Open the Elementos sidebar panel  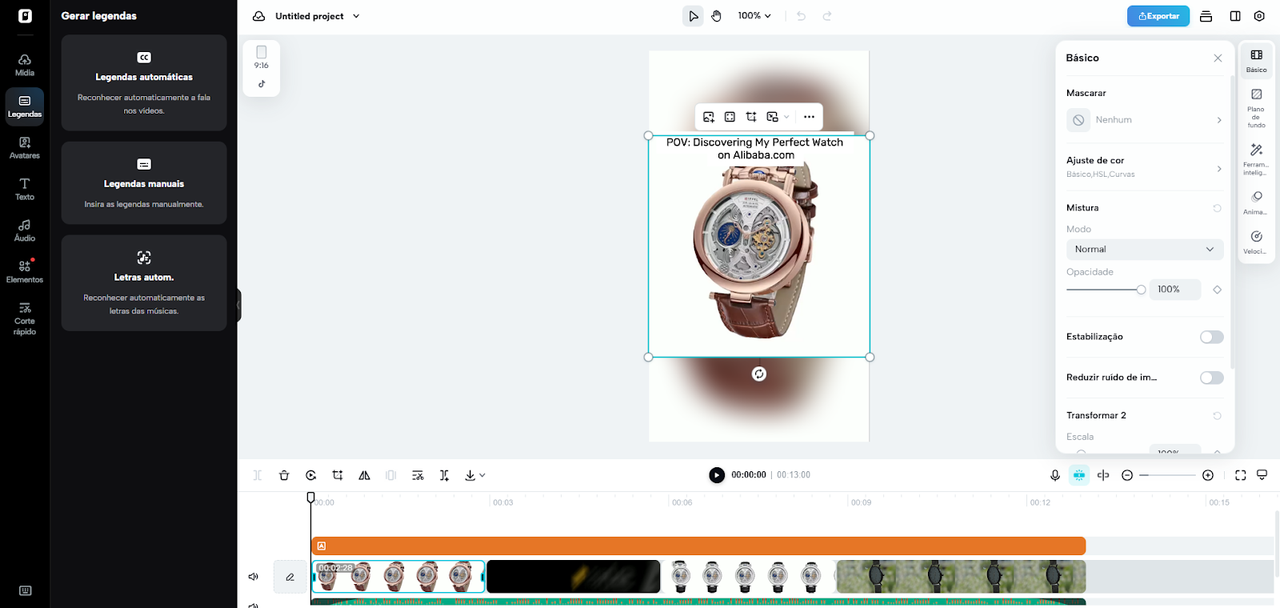(x=24, y=271)
